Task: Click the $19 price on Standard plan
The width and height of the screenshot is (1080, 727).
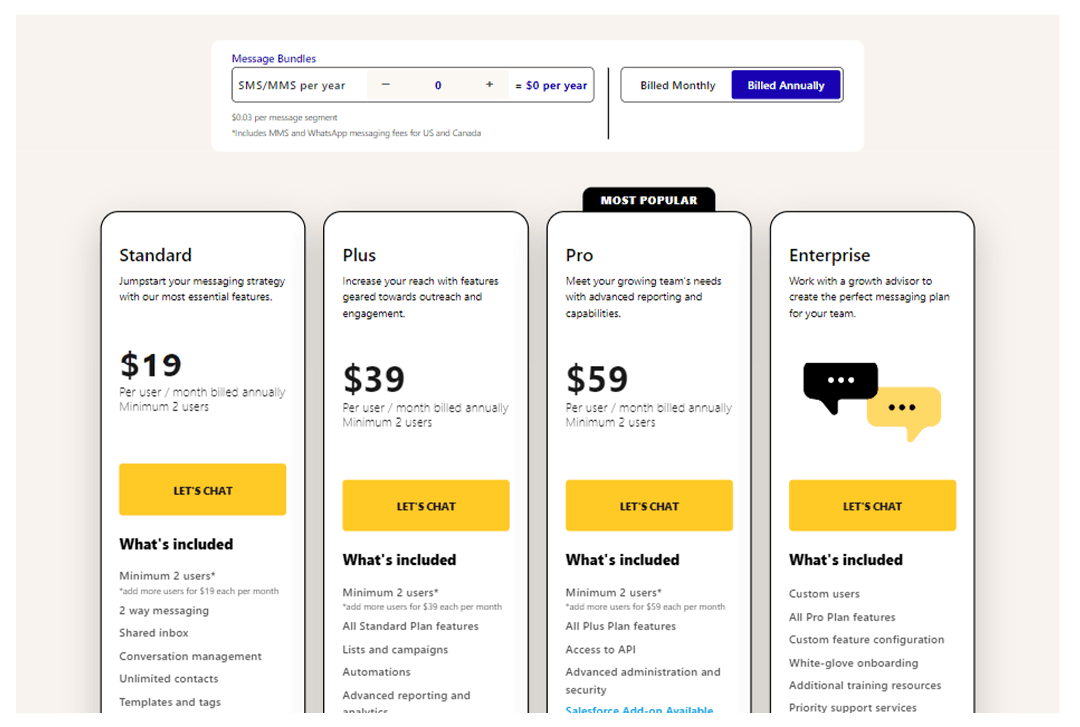Action: click(151, 365)
